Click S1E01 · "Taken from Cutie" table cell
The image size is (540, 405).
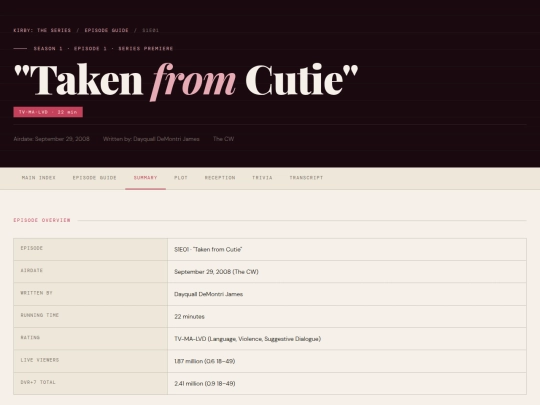click(347, 249)
